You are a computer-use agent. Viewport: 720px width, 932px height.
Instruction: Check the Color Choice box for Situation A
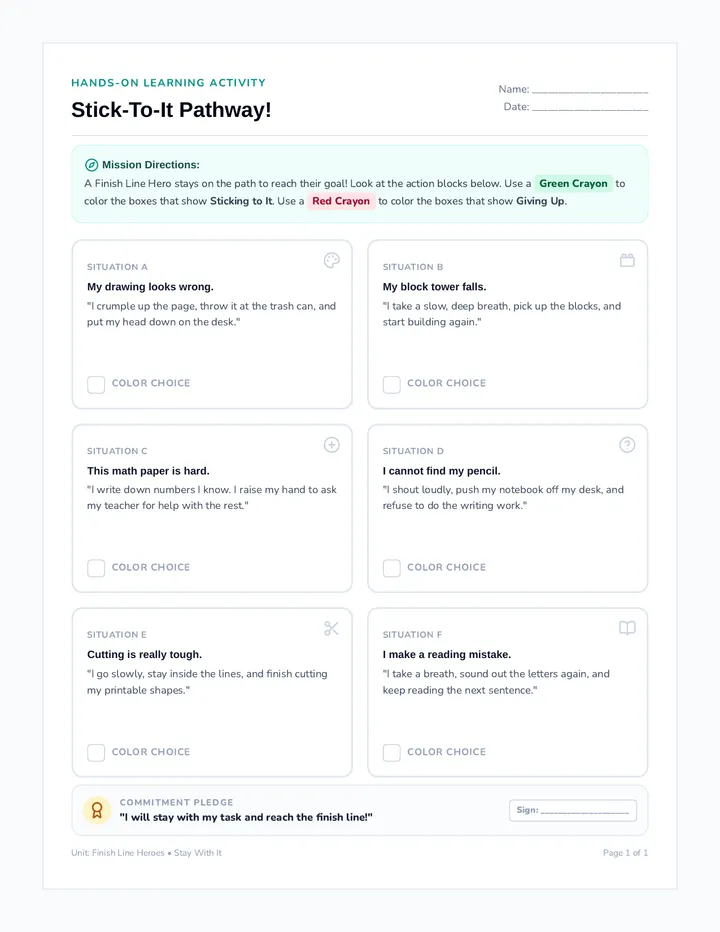(x=96, y=384)
